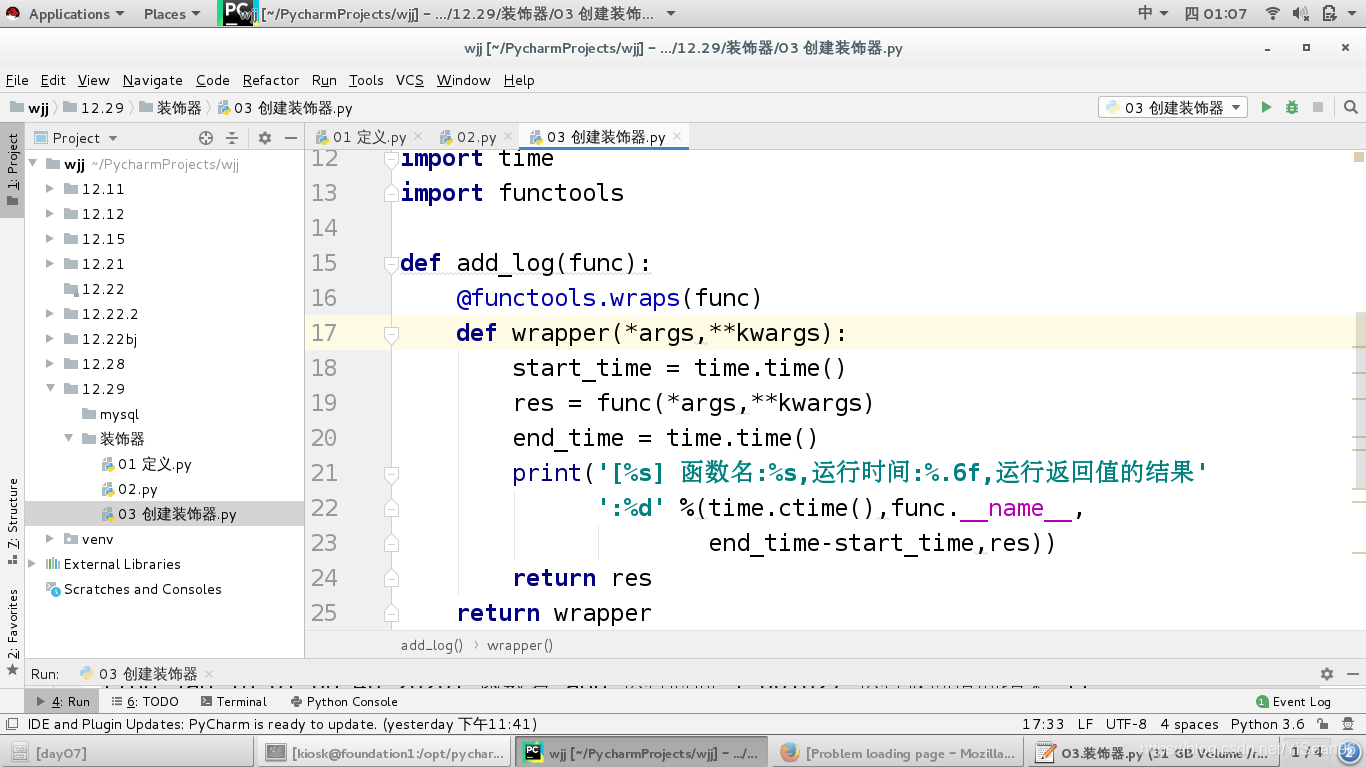Close the 03 创建装饰器 Run tab
Image resolution: width=1366 pixels, height=768 pixels.
[x=208, y=674]
